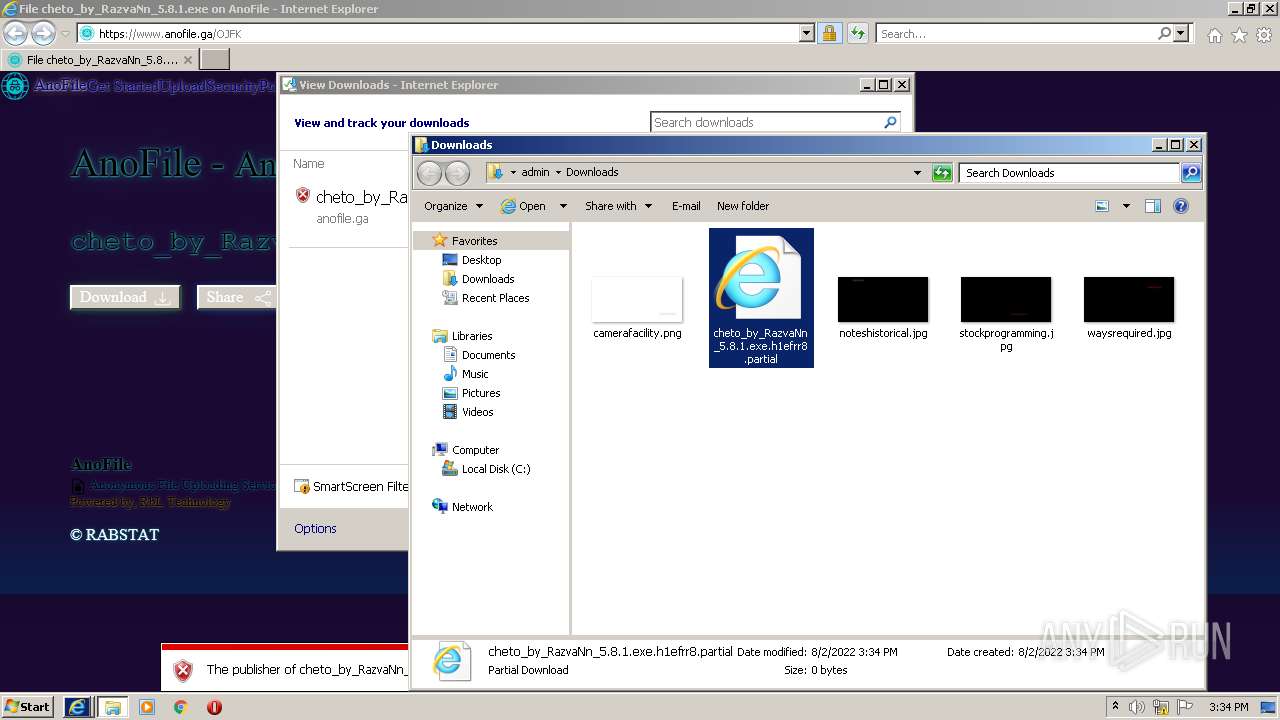Open the Organize menu
Image resolution: width=1280 pixels, height=720 pixels.
tap(453, 206)
